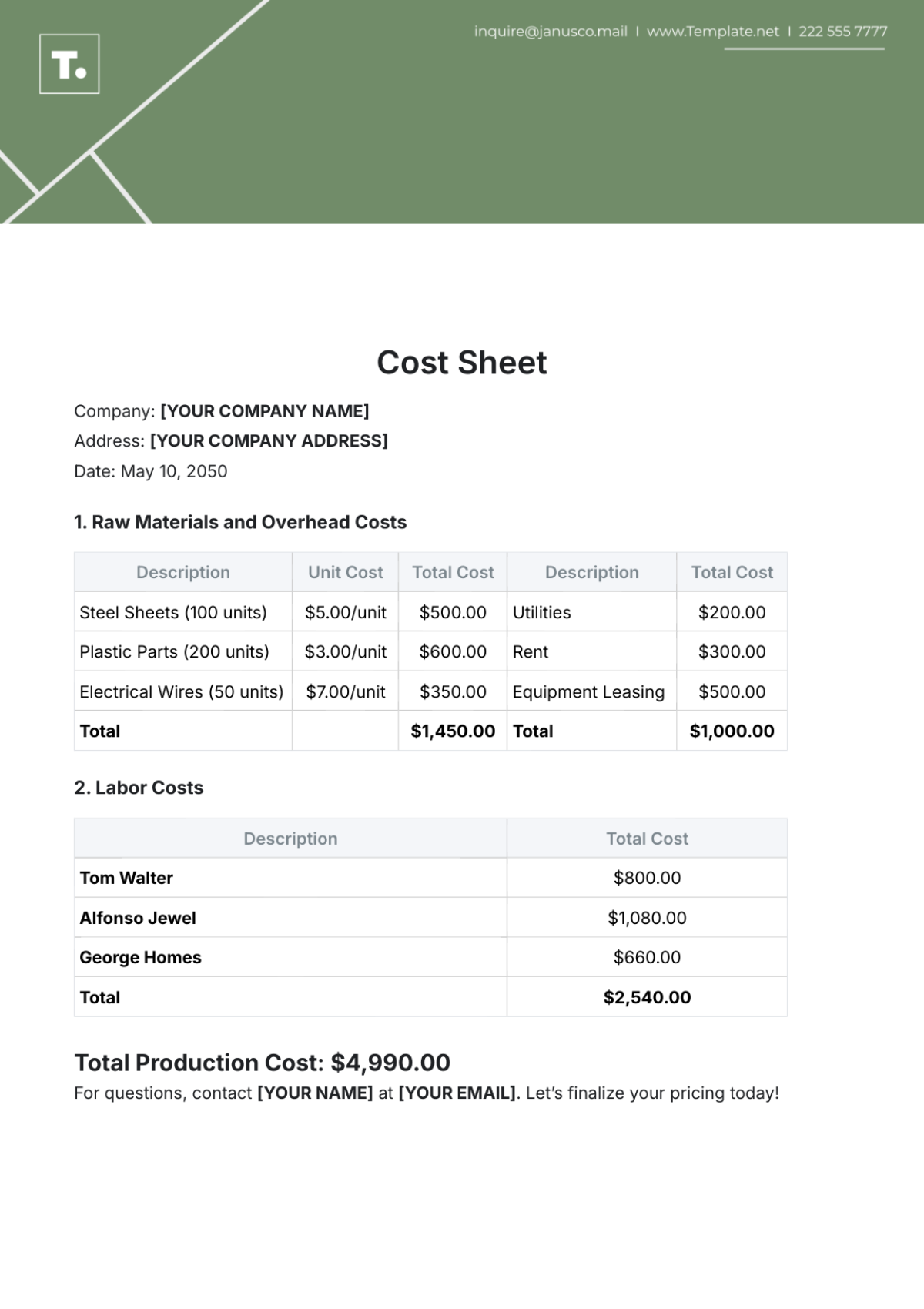Click the Labor Costs section heading
The image size is (924, 1309).
tap(139, 788)
